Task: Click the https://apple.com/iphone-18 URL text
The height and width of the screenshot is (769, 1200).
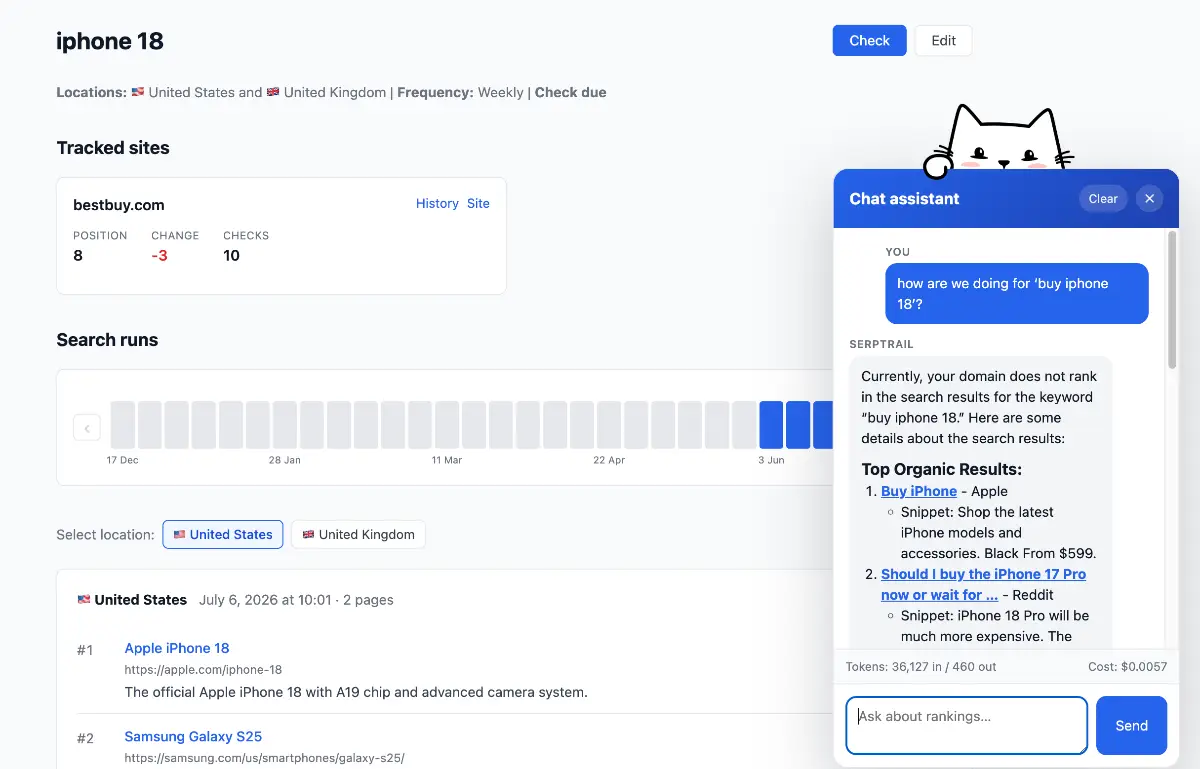Action: (x=203, y=670)
